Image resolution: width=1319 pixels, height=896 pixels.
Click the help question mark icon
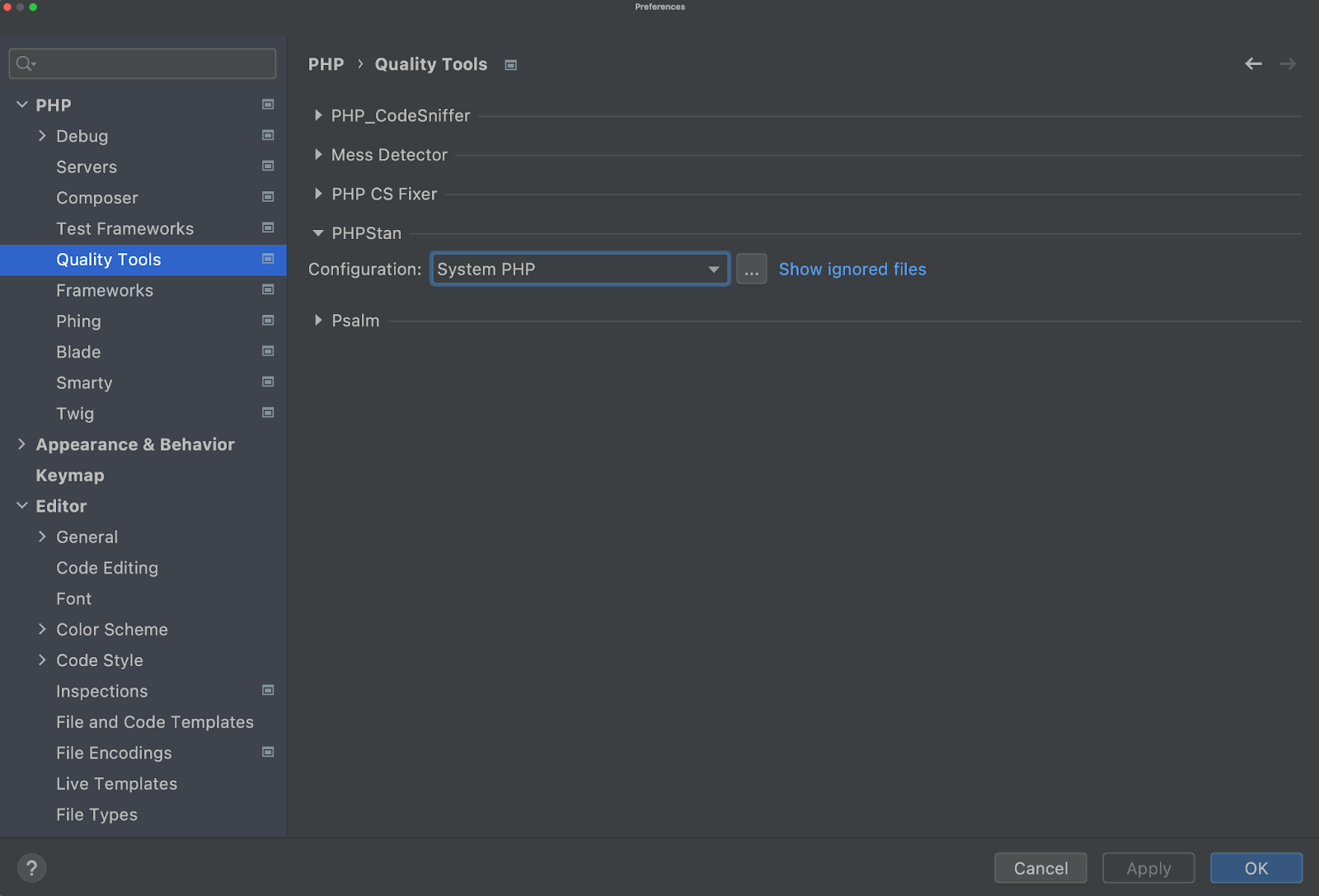(x=31, y=867)
